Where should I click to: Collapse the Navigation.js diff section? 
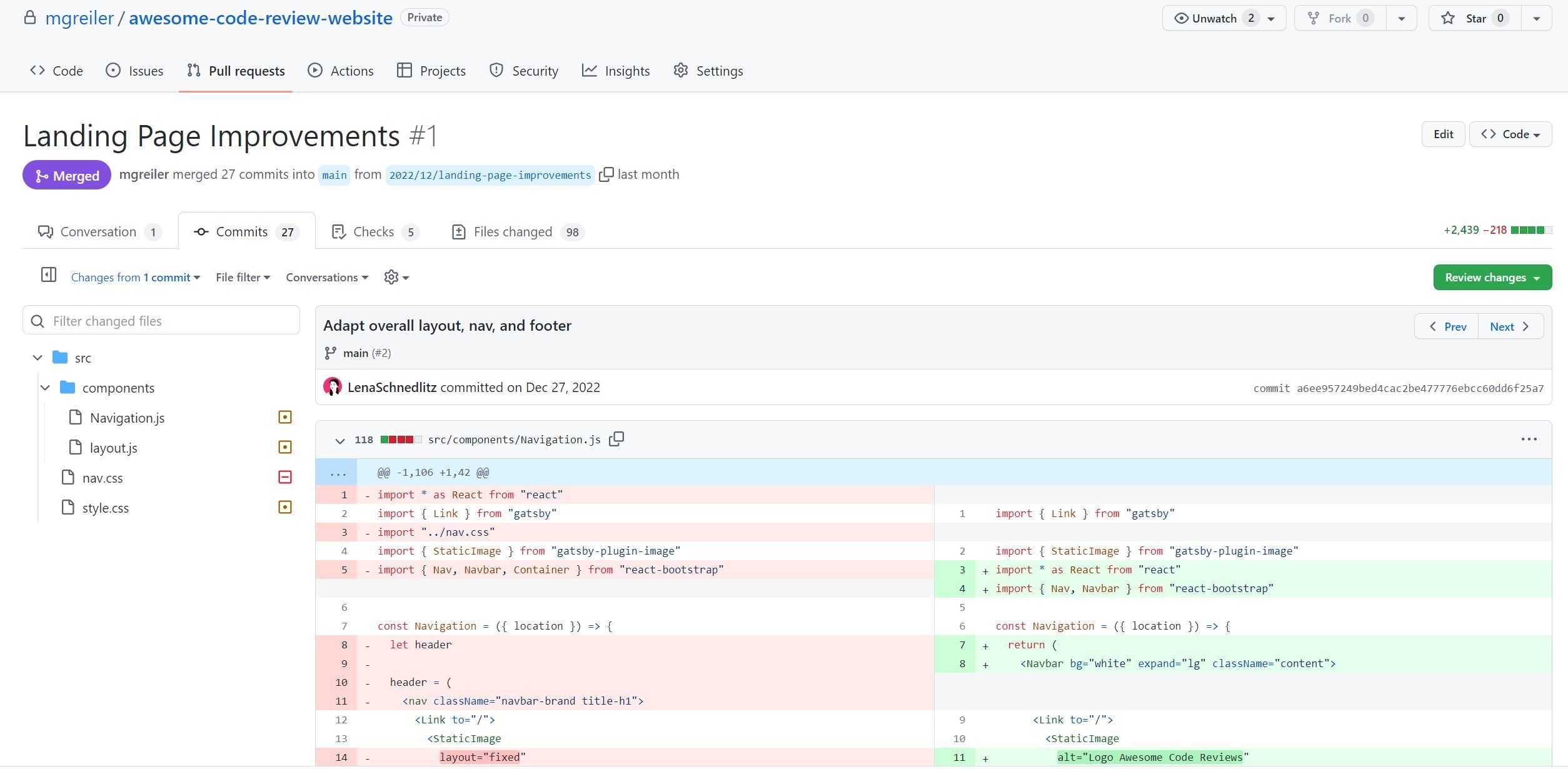(339, 440)
